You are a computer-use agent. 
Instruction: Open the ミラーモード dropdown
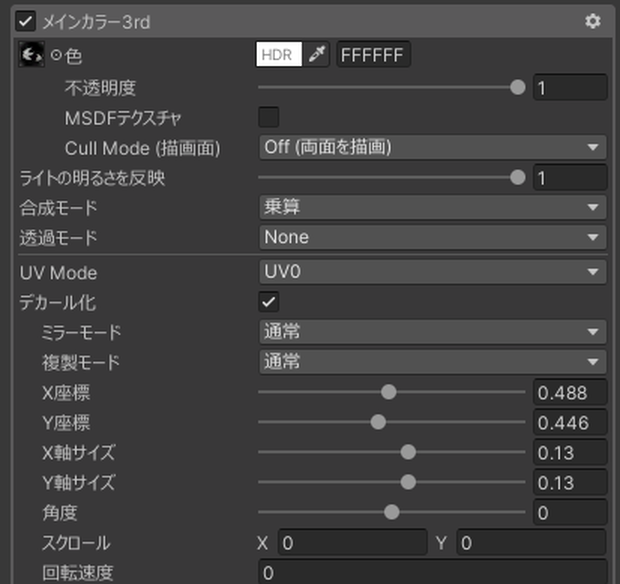[x=433, y=332]
